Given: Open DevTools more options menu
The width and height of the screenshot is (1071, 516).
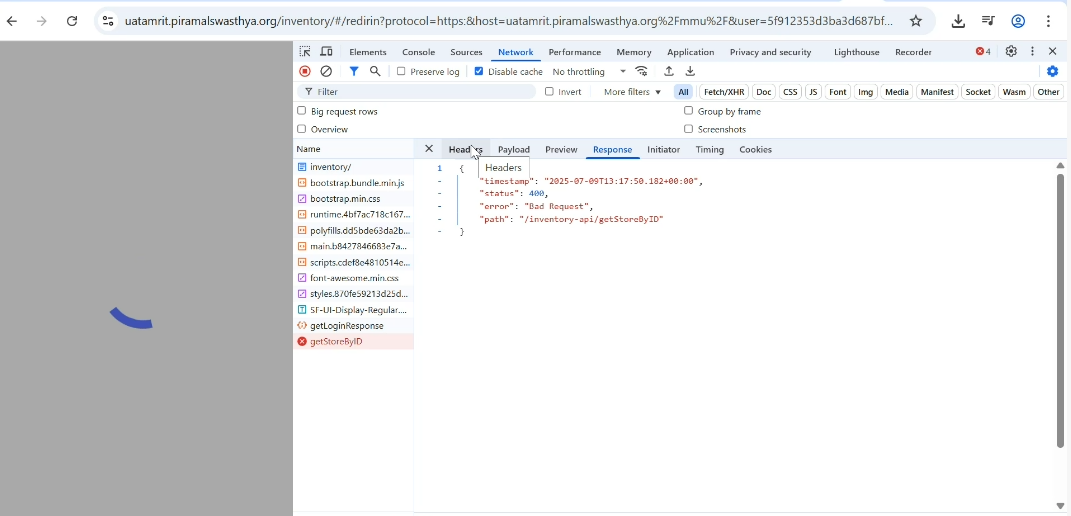Looking at the screenshot, I should 1032,51.
